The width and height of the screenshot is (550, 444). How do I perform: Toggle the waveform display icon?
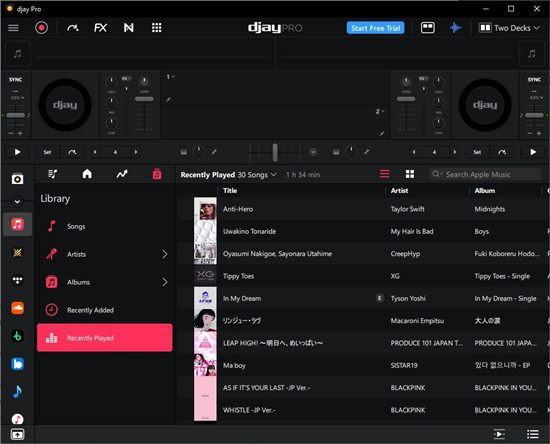455,28
